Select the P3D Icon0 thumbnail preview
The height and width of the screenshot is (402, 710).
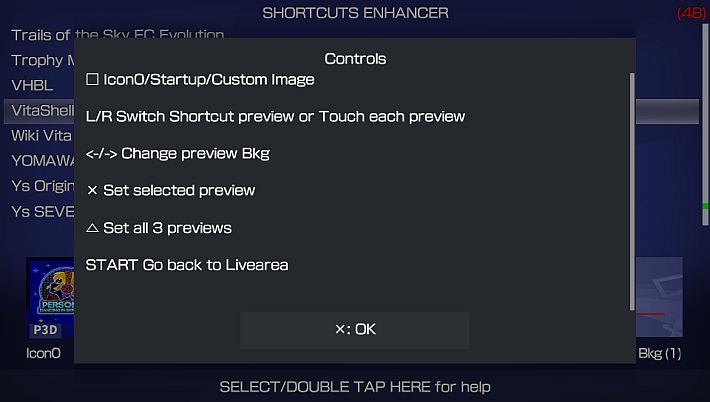pyautogui.click(x=51, y=298)
